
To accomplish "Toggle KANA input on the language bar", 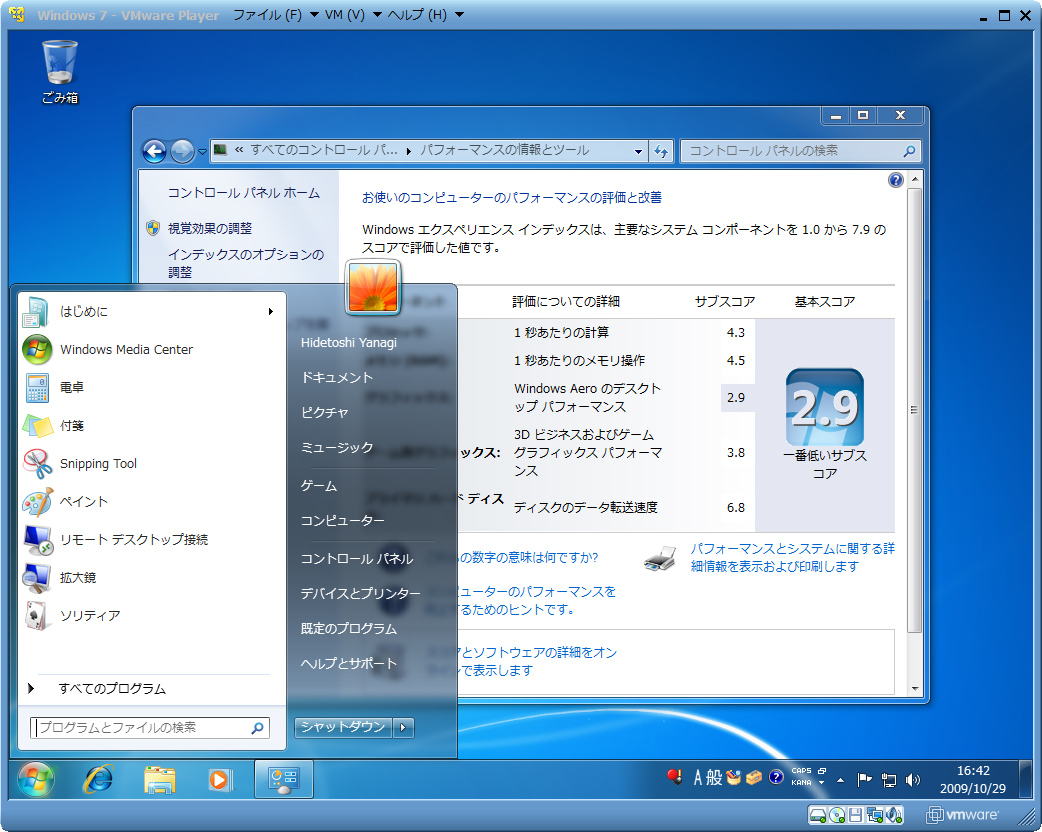I will [x=800, y=782].
